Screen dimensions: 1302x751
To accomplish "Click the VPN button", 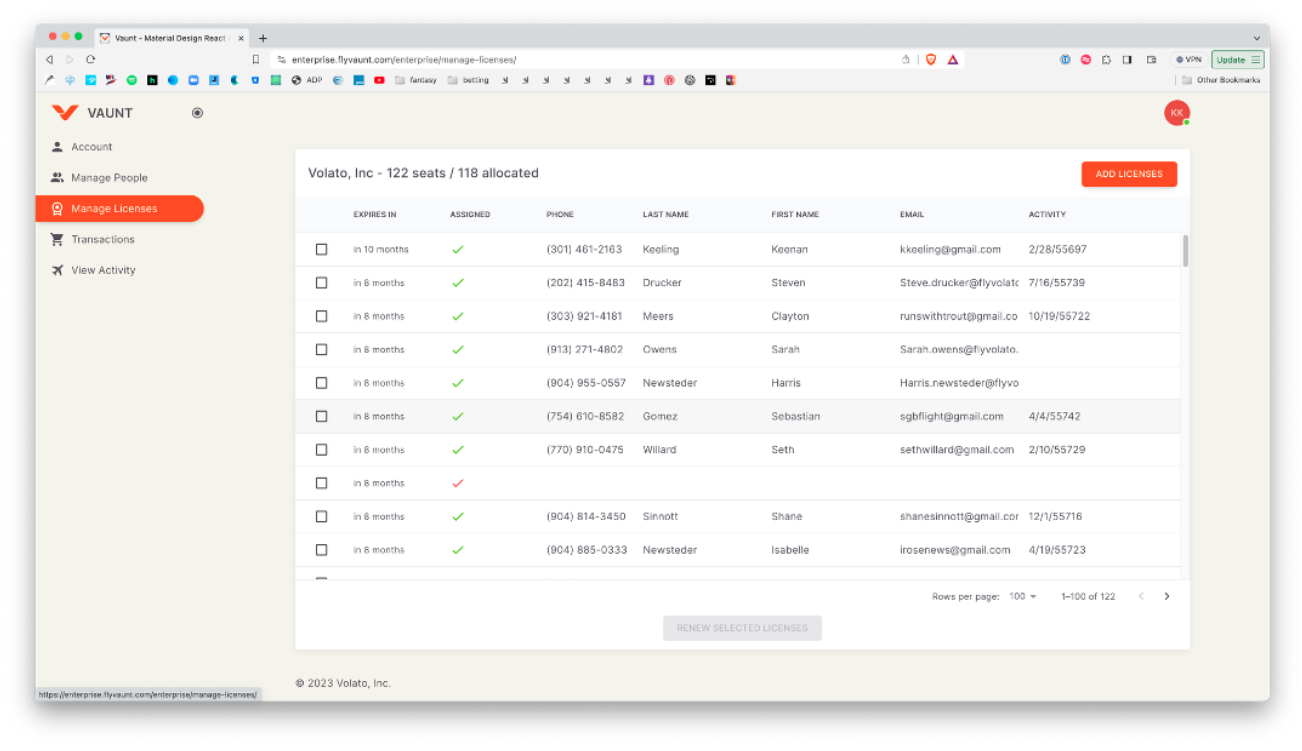I will 1188,60.
